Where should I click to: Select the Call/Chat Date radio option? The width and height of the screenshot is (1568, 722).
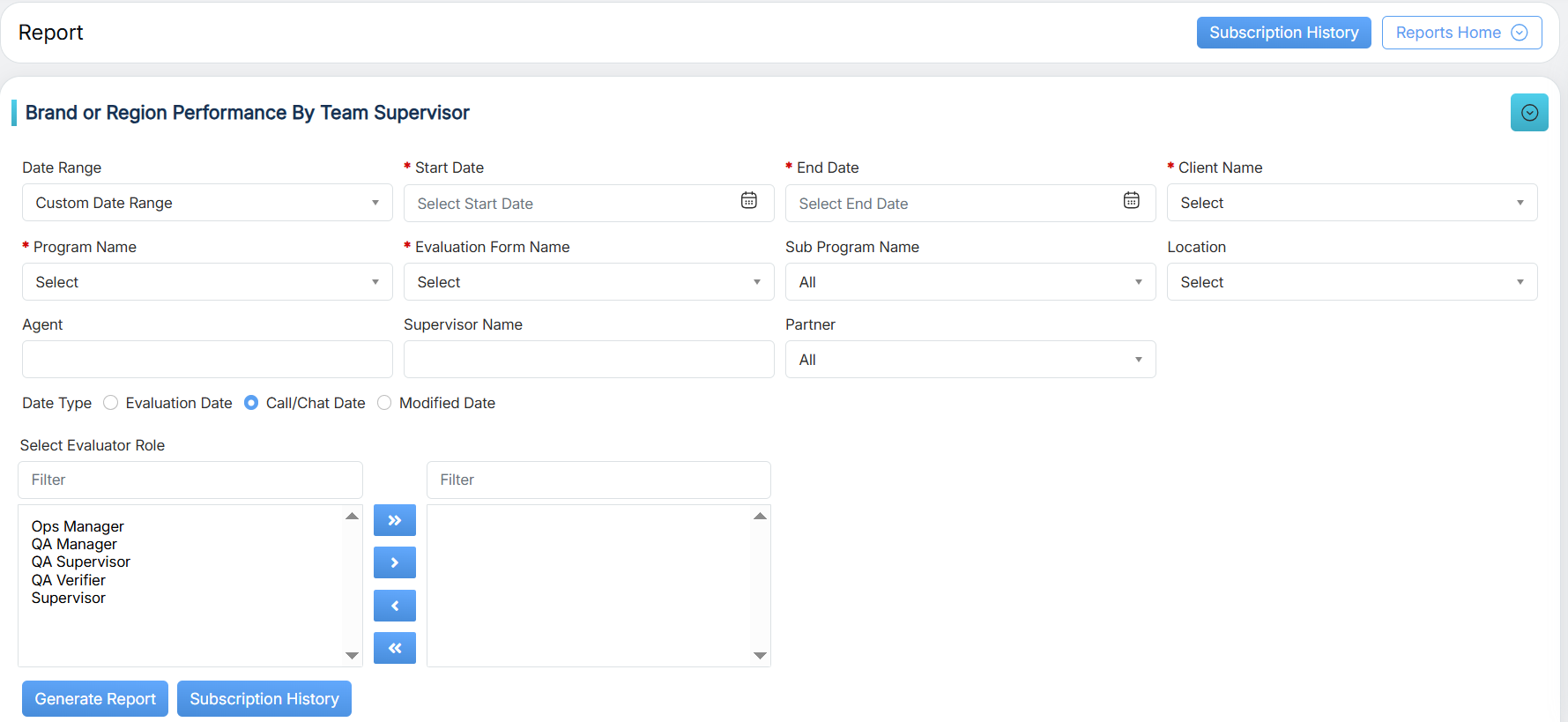(251, 403)
